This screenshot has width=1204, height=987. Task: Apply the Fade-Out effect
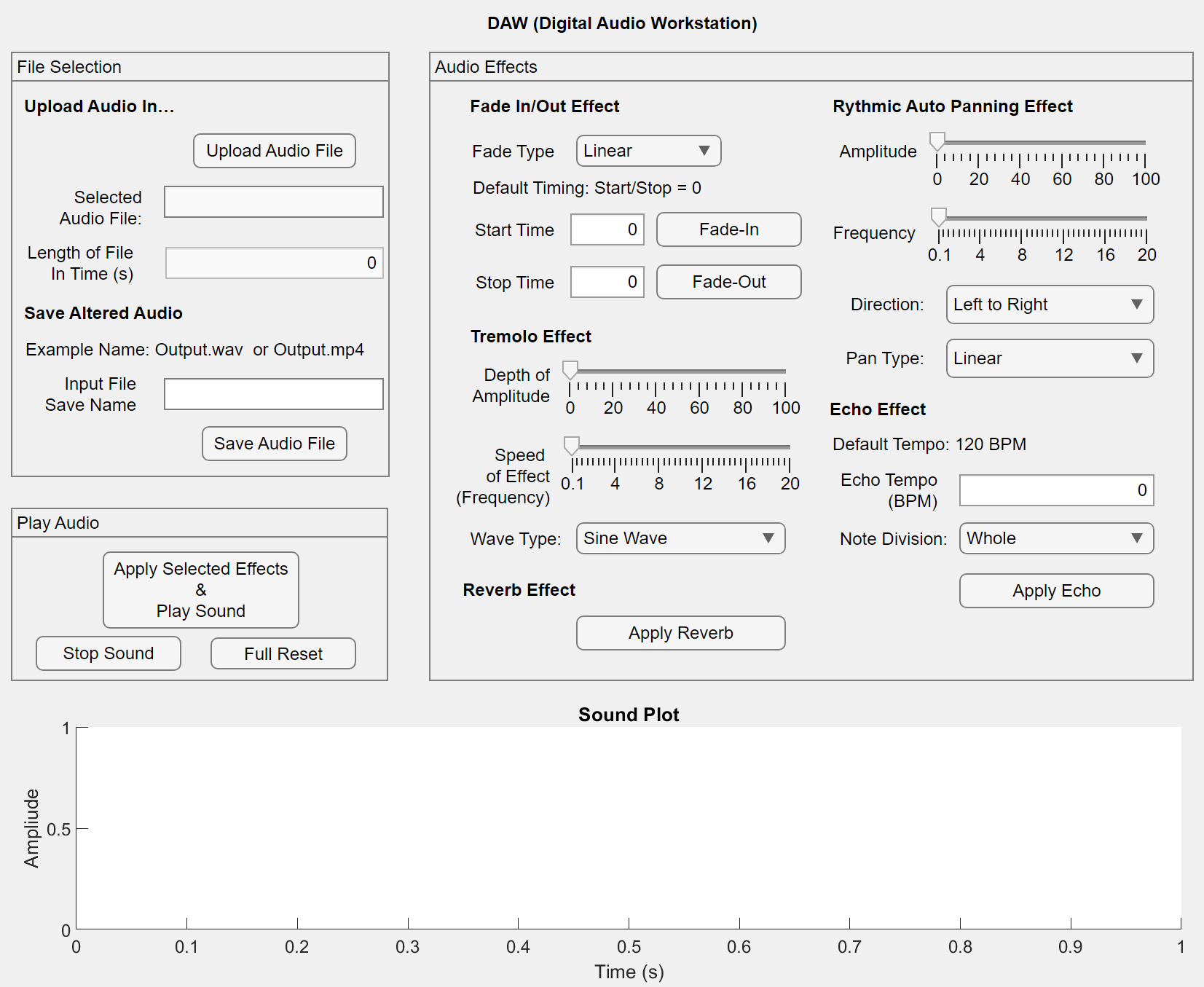(728, 282)
